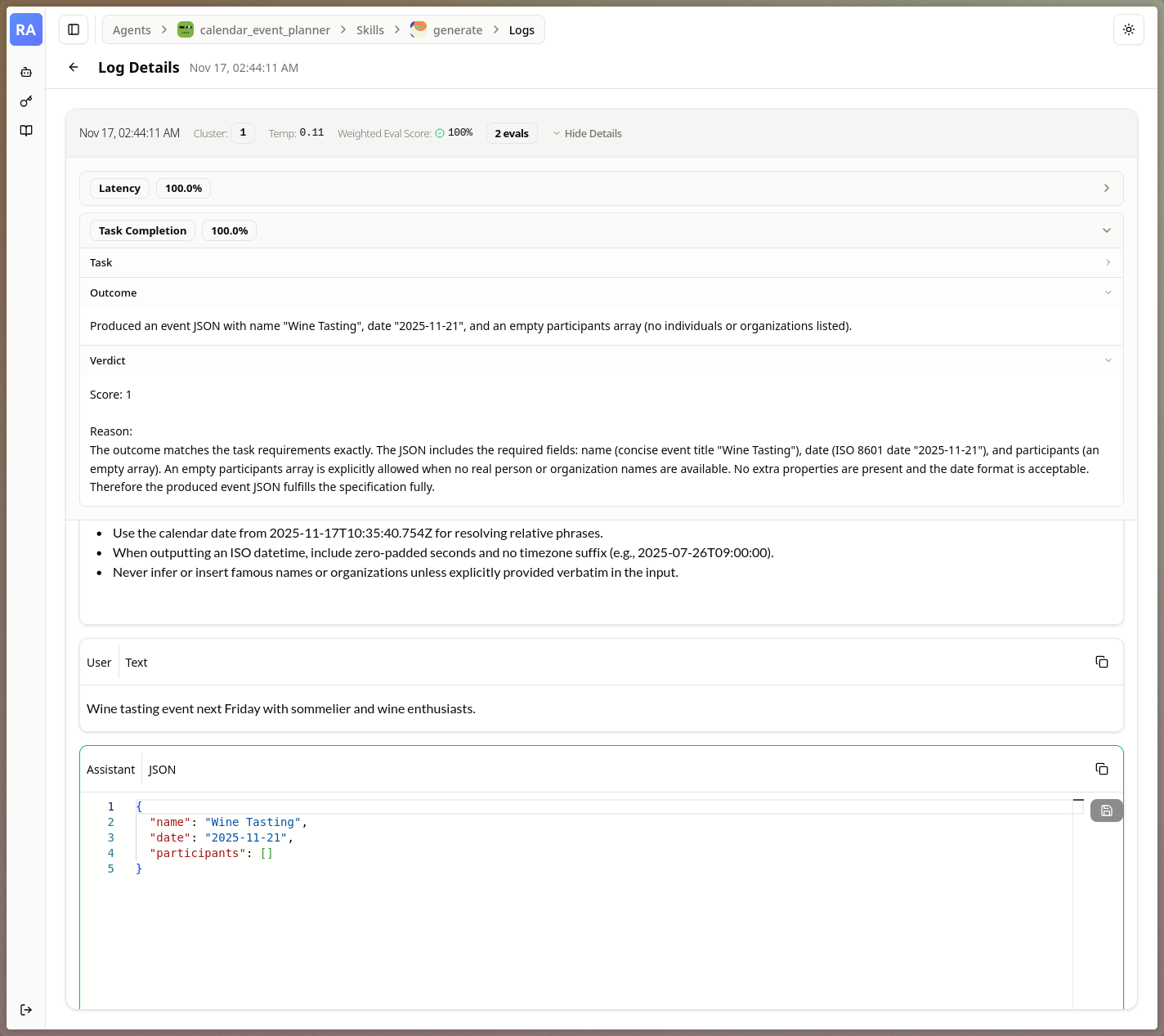
Task: Click the 2 evals button
Action: point(512,133)
